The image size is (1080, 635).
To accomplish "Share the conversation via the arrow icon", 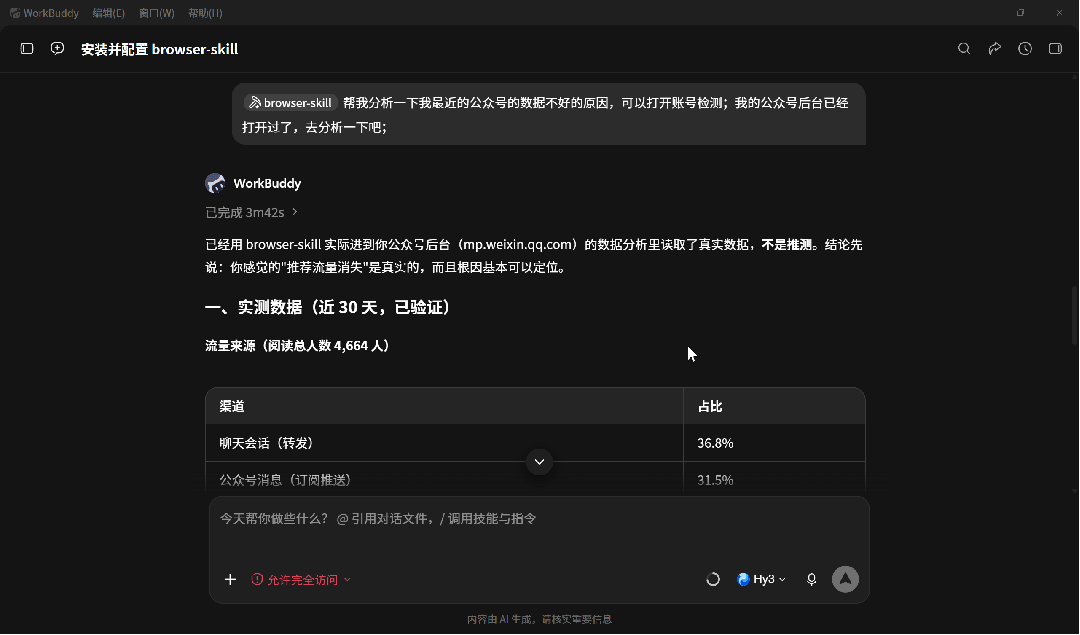I will point(995,48).
